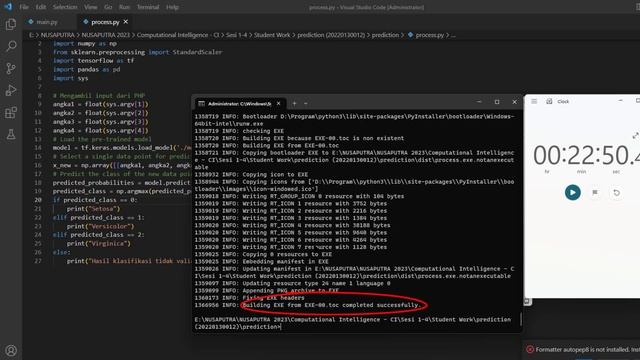This screenshot has width=640, height=360.
Task: Open the Edit menu
Action: 40,7
